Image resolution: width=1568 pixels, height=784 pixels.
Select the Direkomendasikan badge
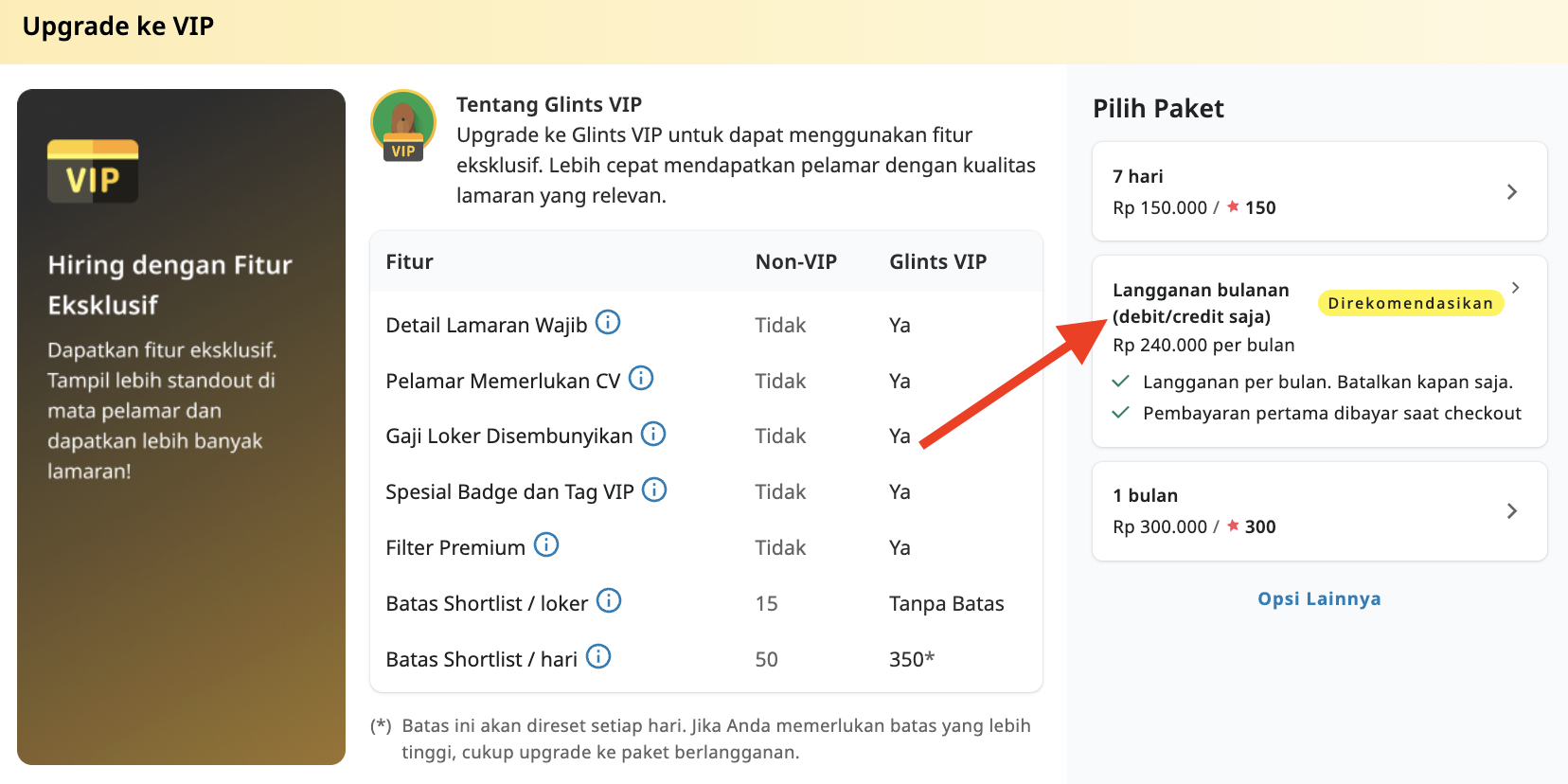click(x=1410, y=302)
